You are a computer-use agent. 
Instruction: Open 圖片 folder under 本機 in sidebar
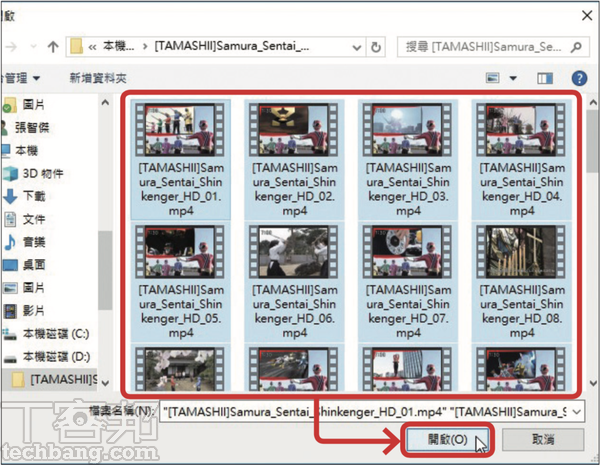pyautogui.click(x=33, y=287)
